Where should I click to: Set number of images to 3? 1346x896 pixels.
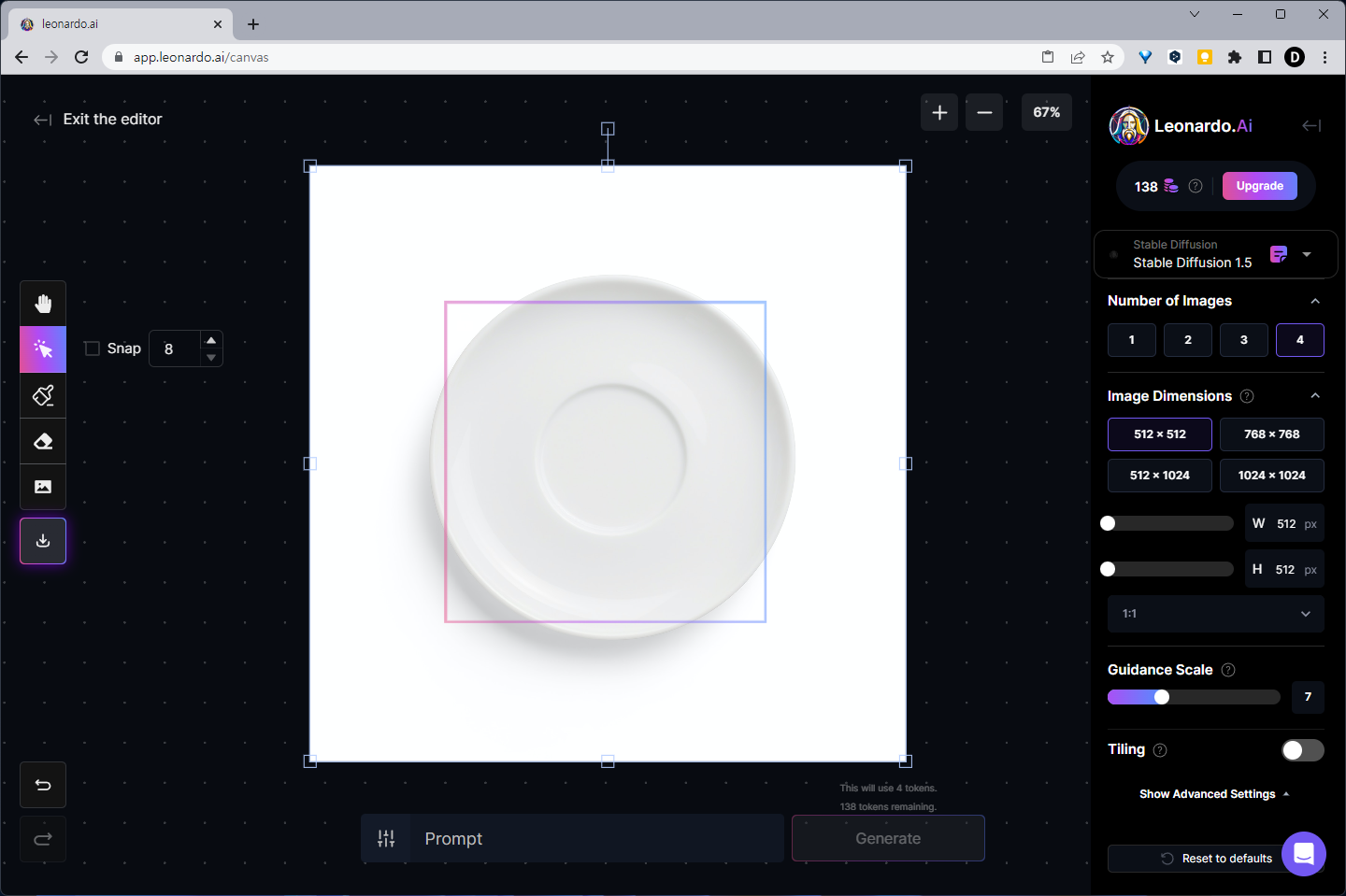(x=1244, y=340)
